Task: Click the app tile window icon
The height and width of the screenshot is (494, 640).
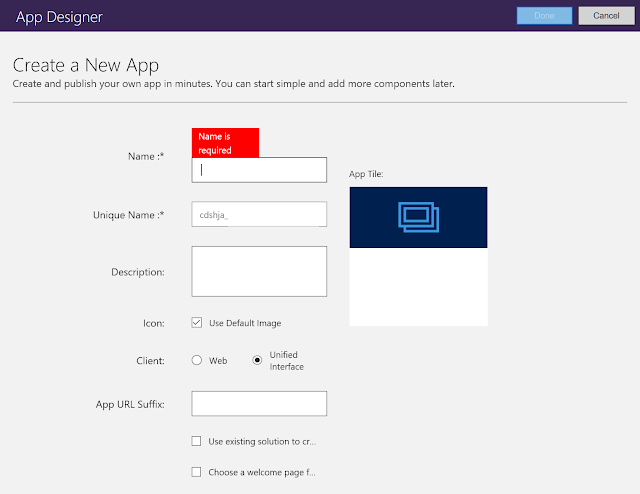Action: coord(418,217)
